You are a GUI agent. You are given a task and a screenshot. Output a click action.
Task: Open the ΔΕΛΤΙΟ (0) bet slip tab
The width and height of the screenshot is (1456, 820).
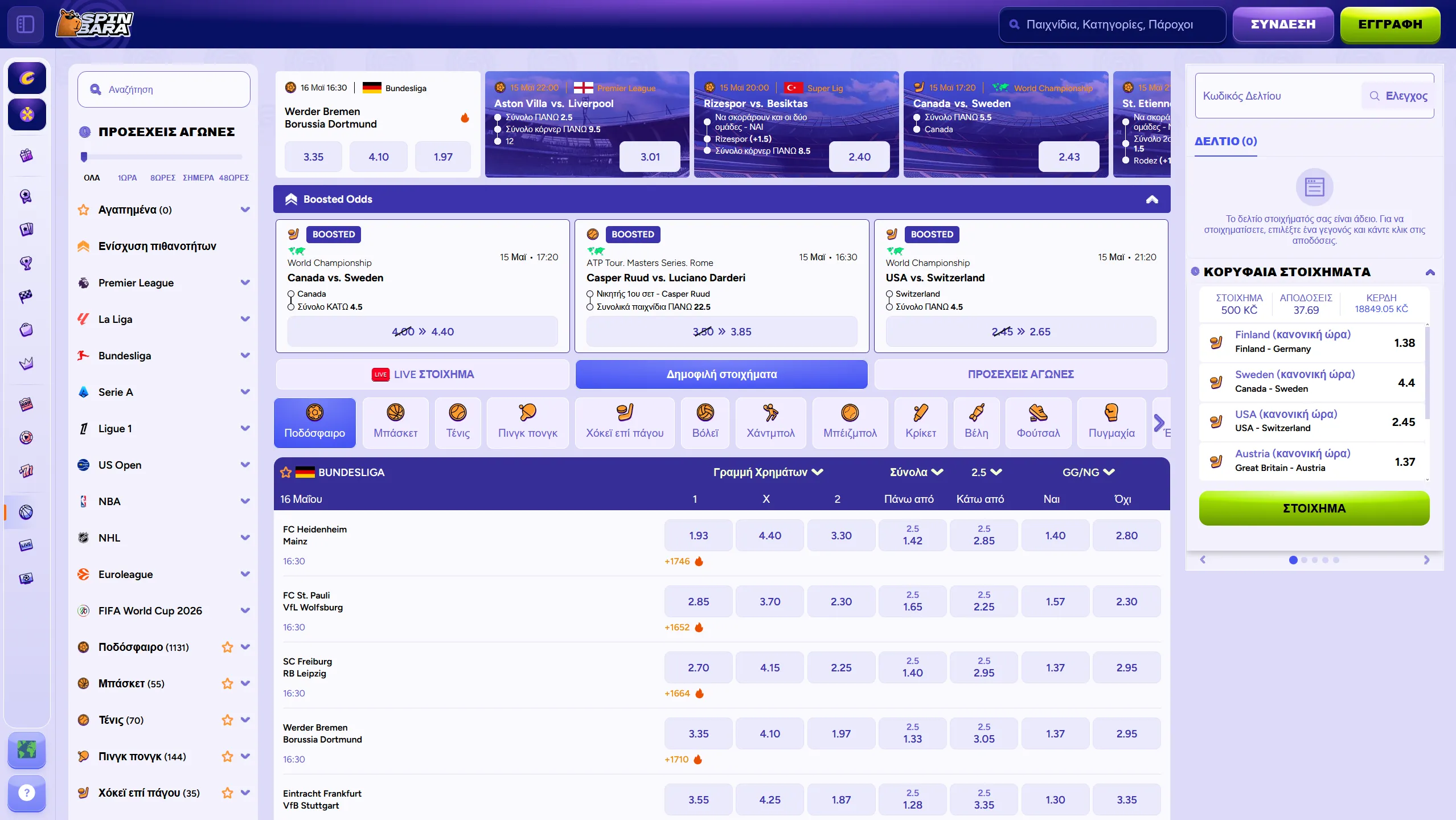1225,141
